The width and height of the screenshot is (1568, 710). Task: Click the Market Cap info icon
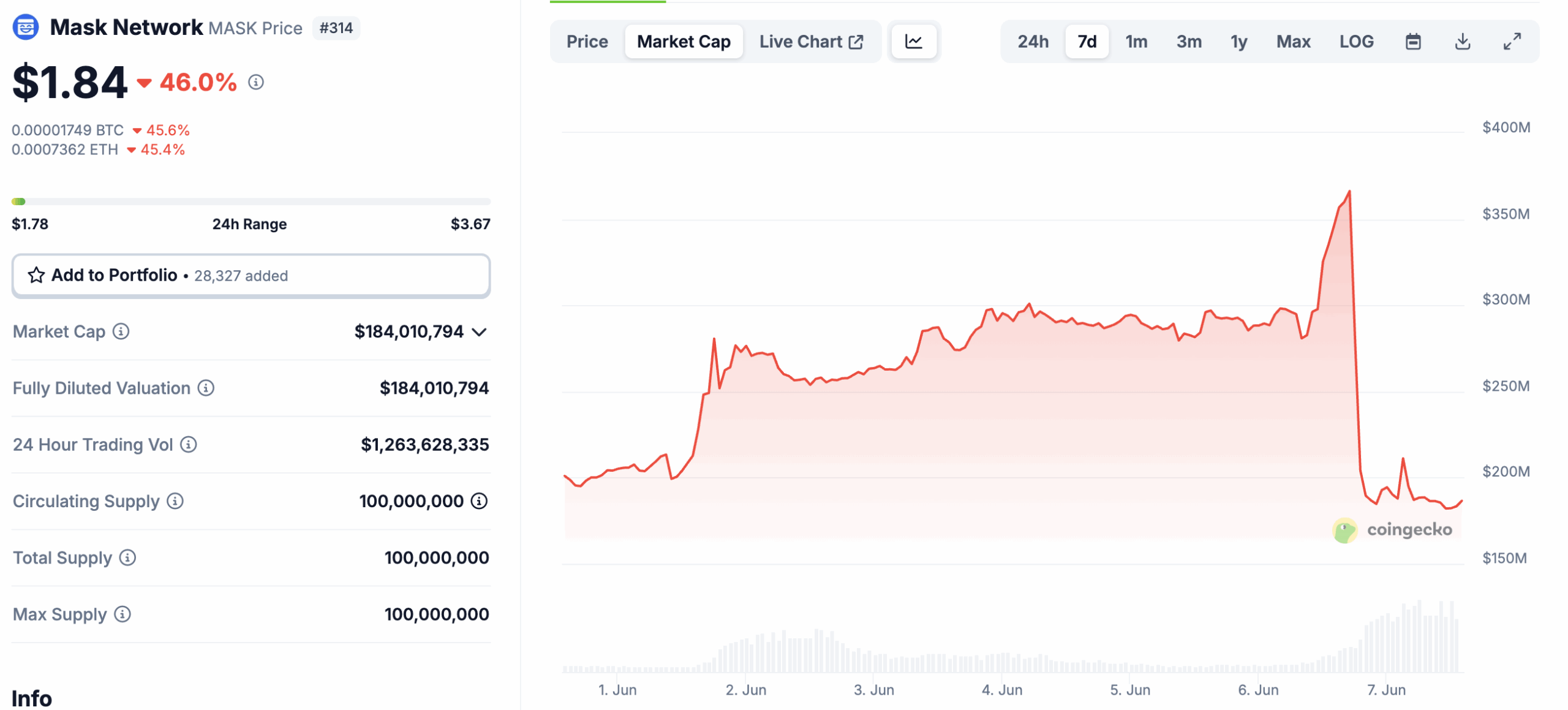[121, 331]
